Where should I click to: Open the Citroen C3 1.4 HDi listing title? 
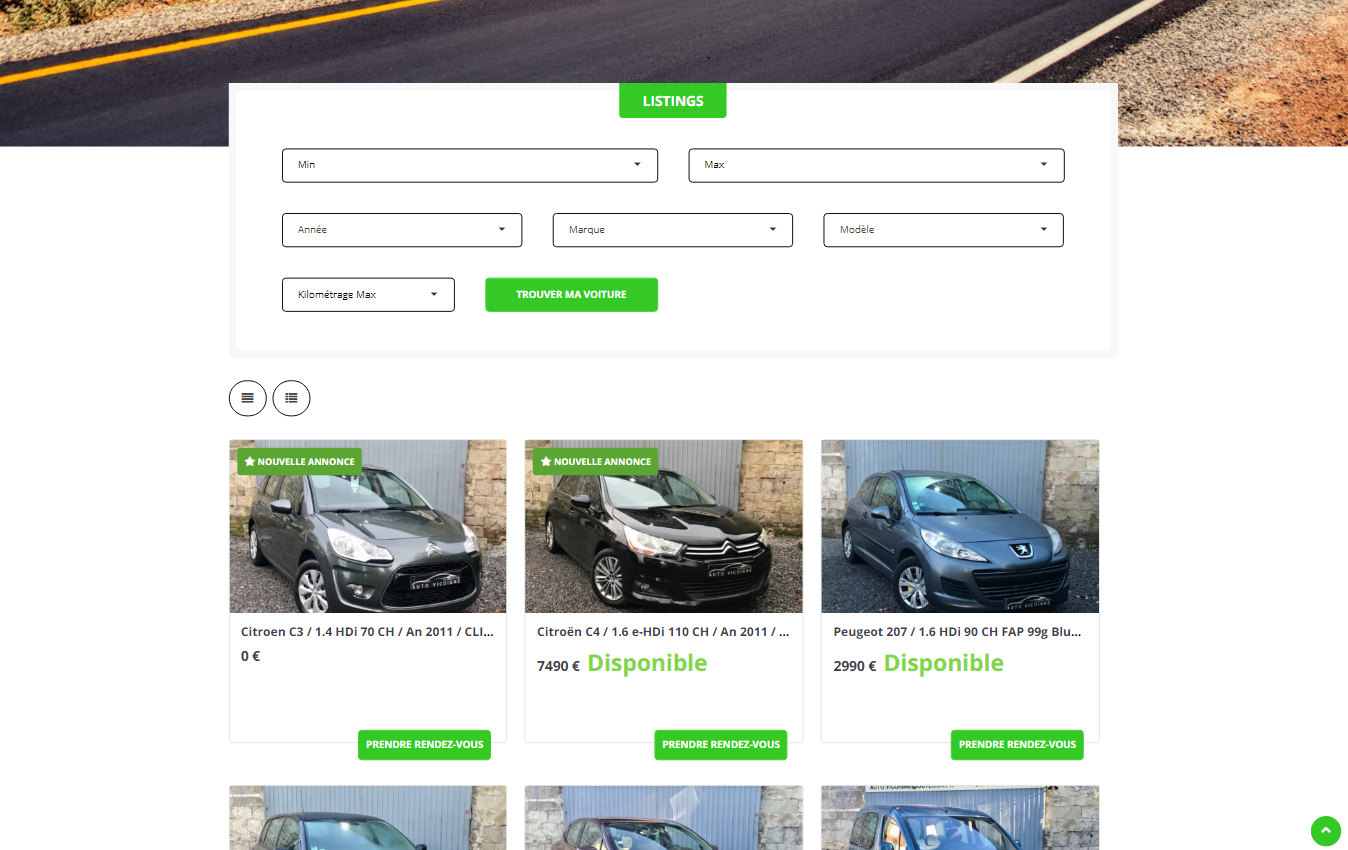[367, 632]
